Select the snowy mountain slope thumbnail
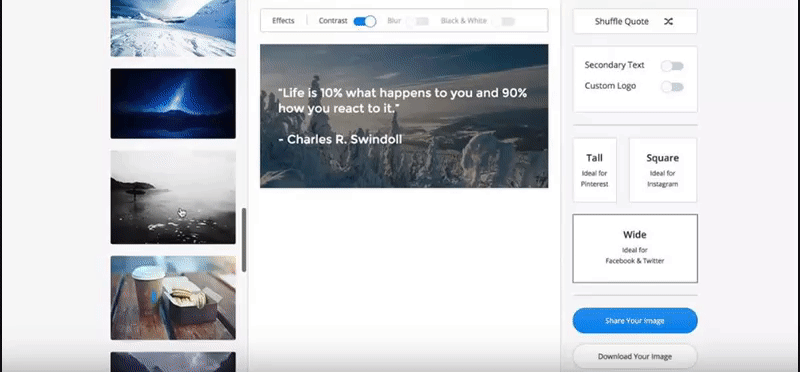This screenshot has width=800, height=372. click(173, 28)
